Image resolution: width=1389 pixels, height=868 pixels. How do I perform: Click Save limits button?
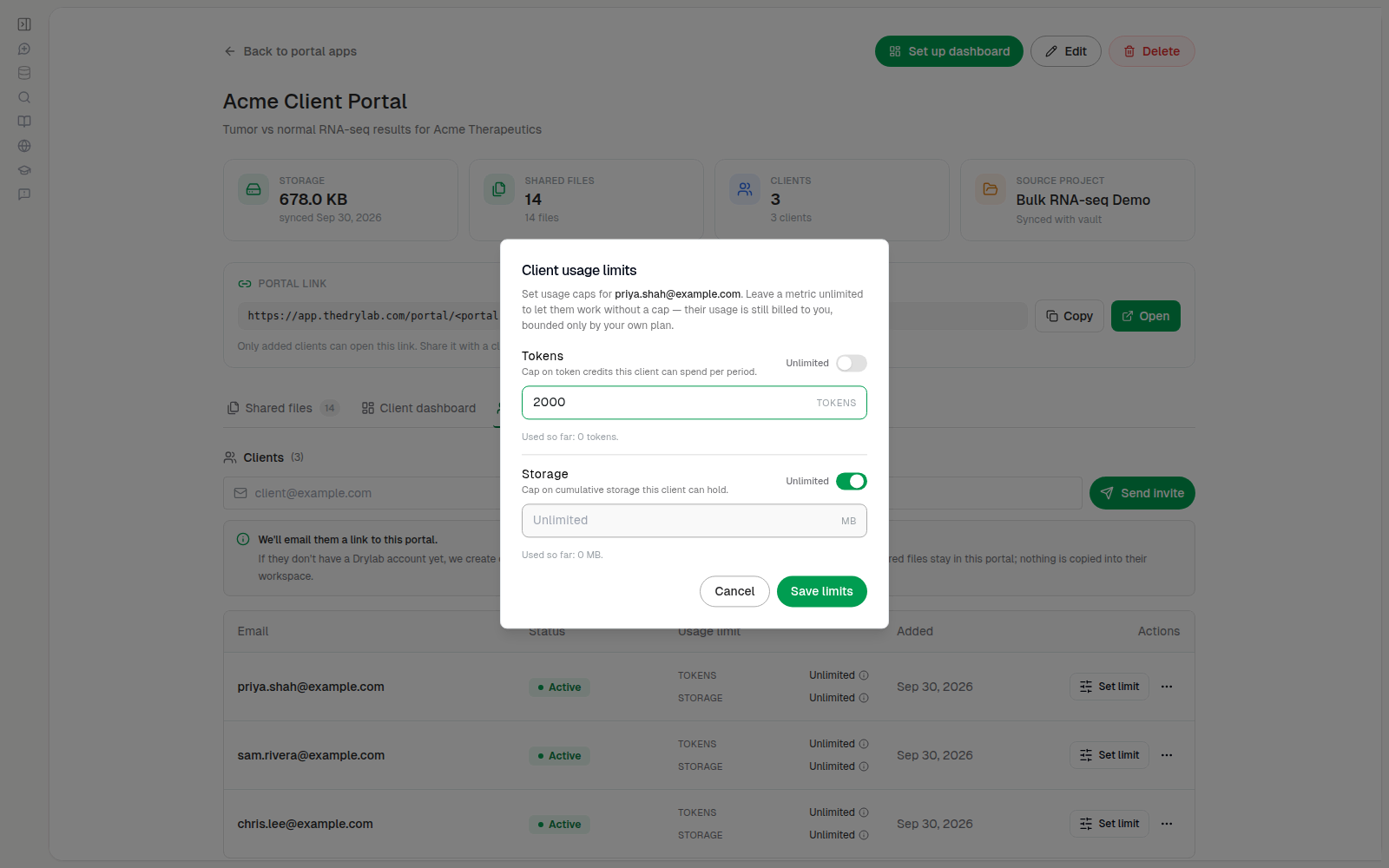pos(821,591)
